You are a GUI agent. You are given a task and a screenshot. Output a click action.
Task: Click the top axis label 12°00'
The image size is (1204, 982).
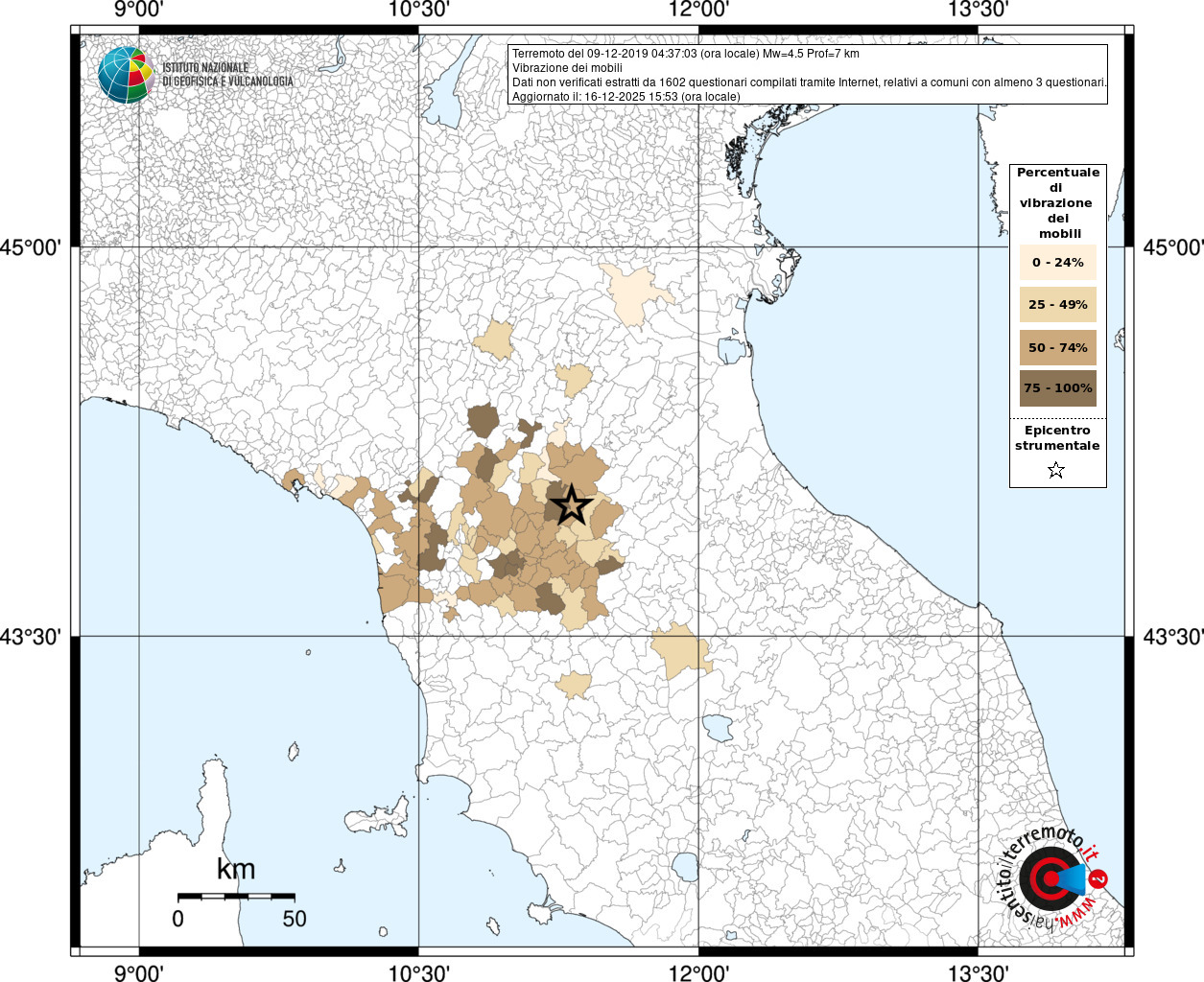point(698,10)
